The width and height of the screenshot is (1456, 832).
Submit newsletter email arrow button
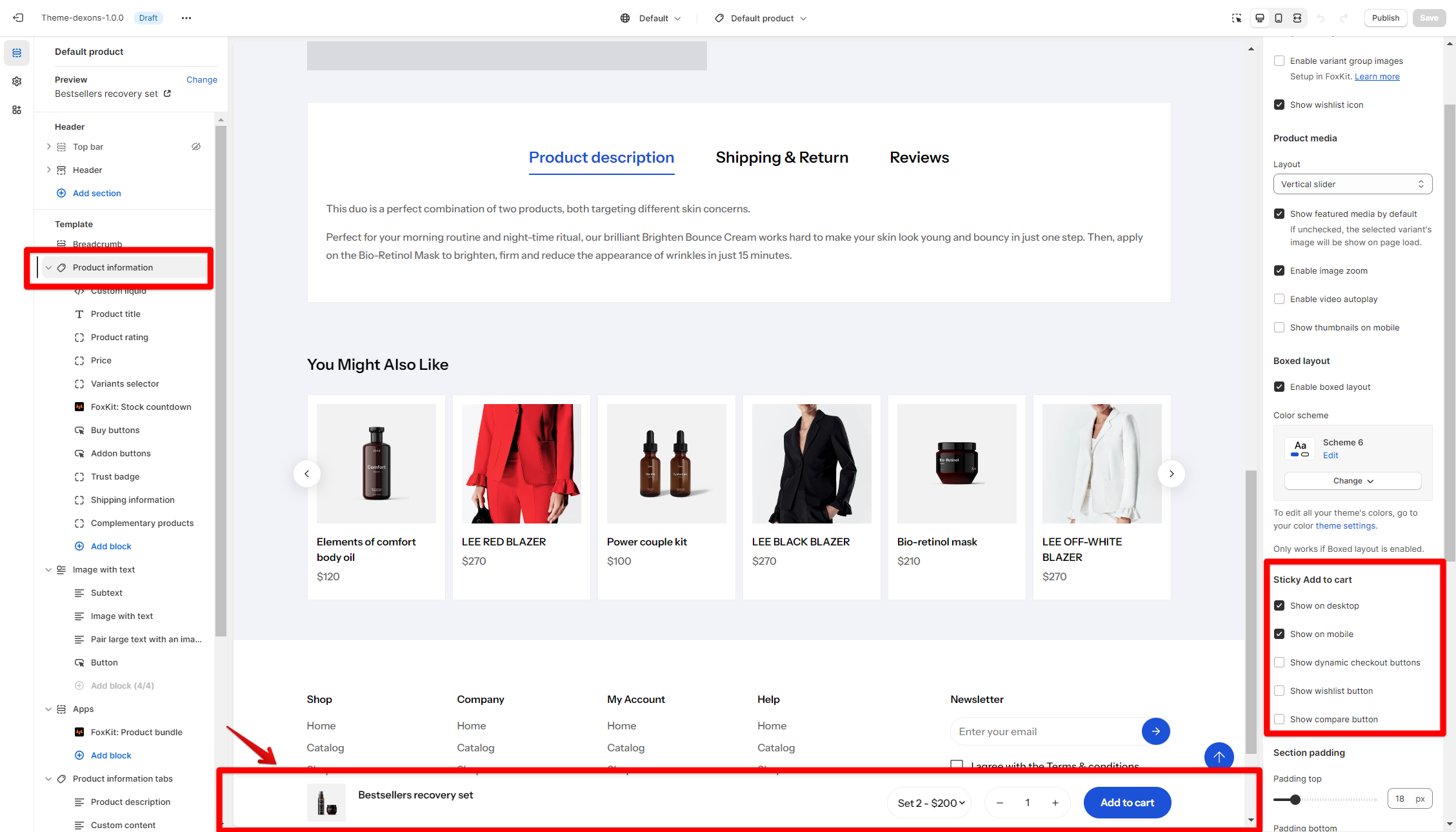click(x=1155, y=731)
